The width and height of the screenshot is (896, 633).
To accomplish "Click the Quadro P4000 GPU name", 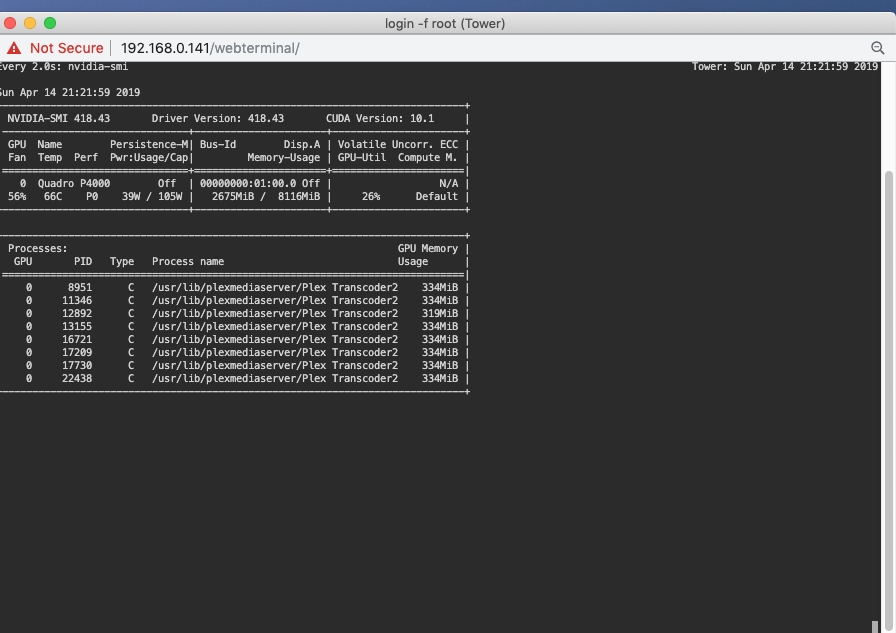I will tap(74, 183).
